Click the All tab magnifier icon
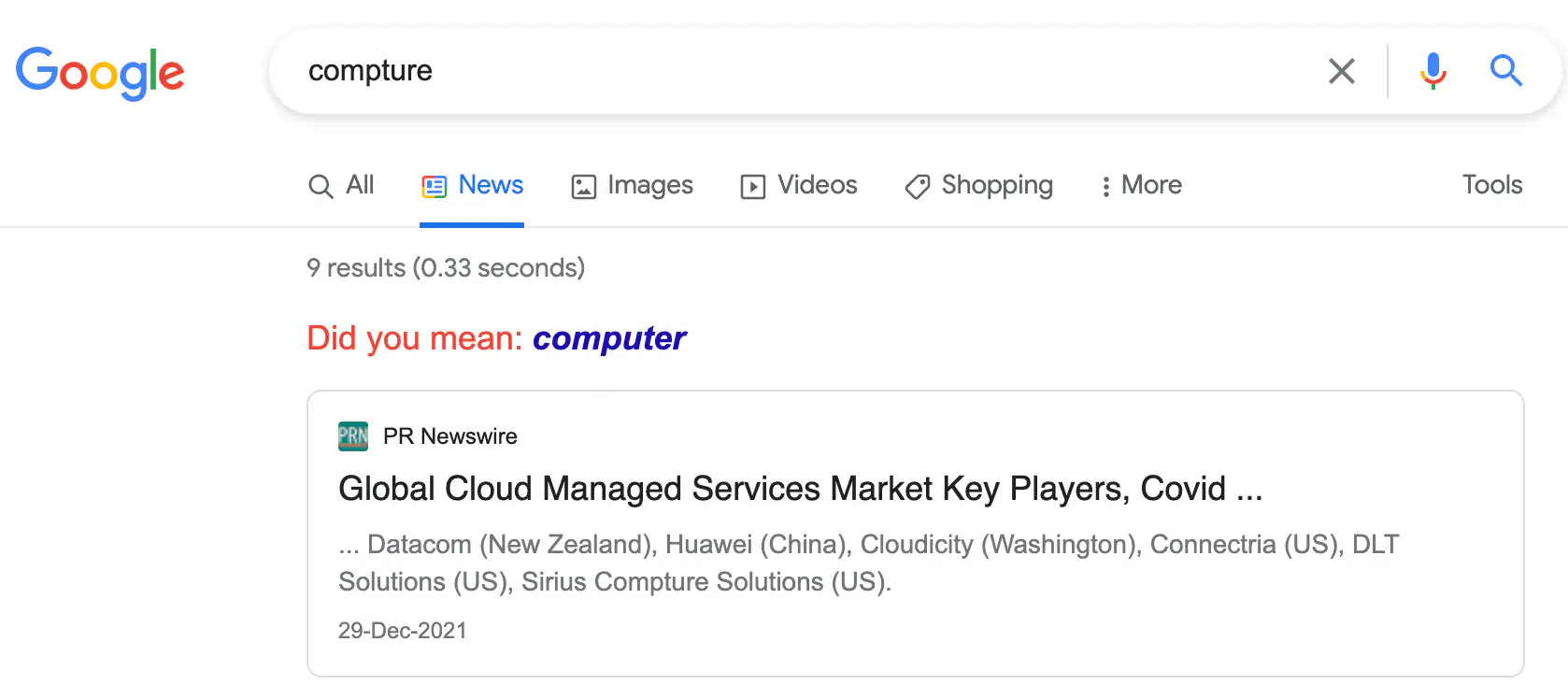 tap(321, 187)
